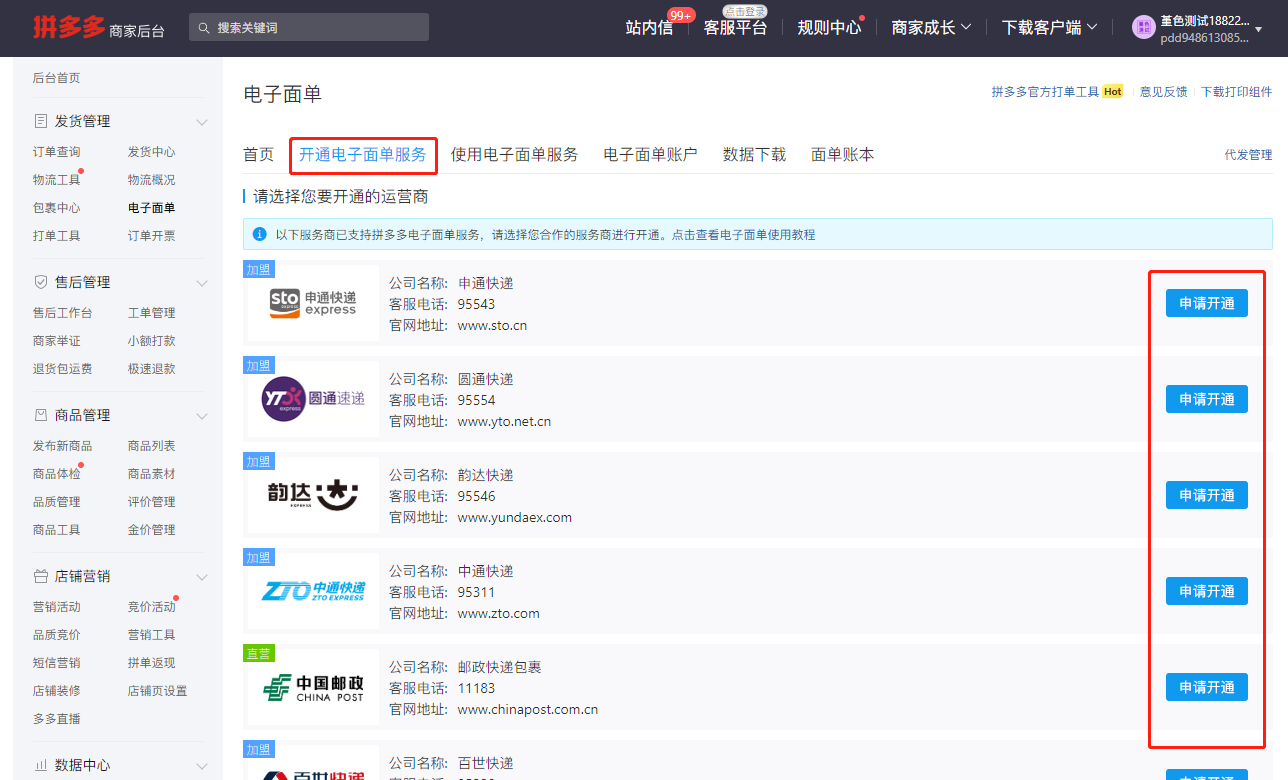Collapse the 发货管理 sidebar section
Screen dimensions: 1288x780
(202, 122)
